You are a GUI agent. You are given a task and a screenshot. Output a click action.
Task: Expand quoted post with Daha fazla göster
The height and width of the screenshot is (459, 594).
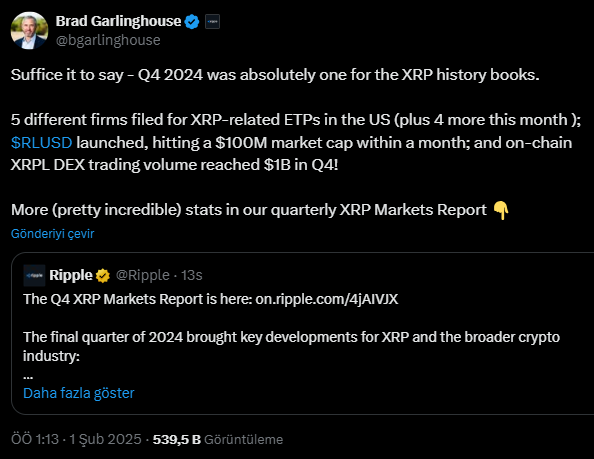(x=79, y=393)
